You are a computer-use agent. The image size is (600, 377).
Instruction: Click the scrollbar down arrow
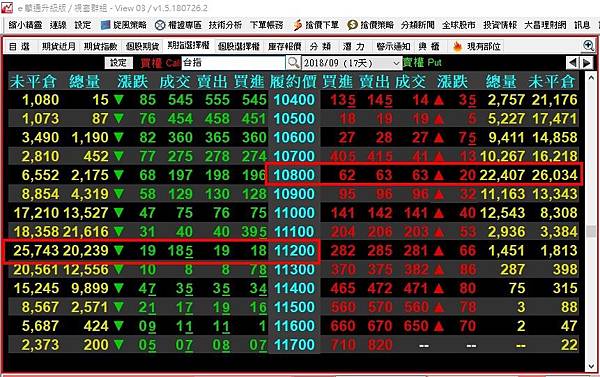click(591, 367)
